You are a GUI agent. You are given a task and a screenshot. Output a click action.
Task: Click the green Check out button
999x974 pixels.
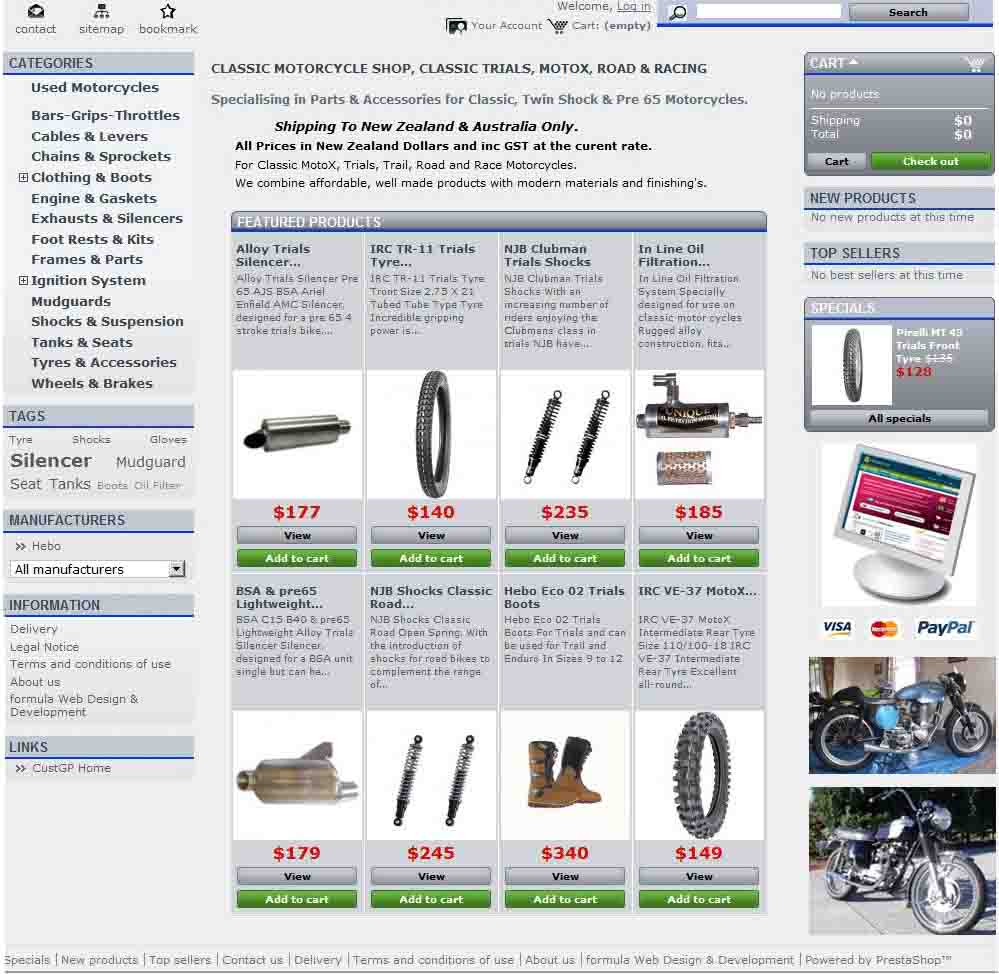click(930, 162)
